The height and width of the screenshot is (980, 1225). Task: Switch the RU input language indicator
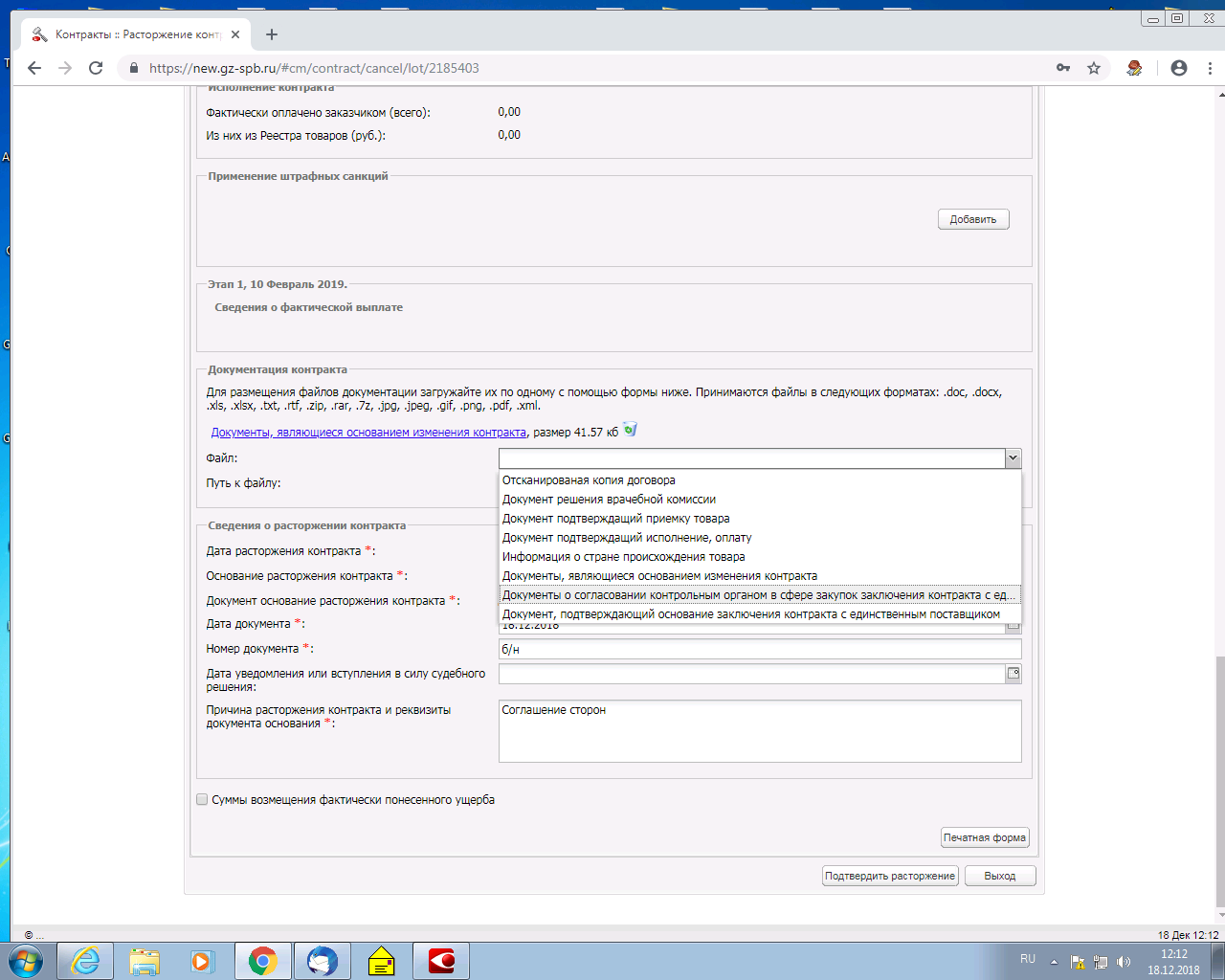(1028, 959)
